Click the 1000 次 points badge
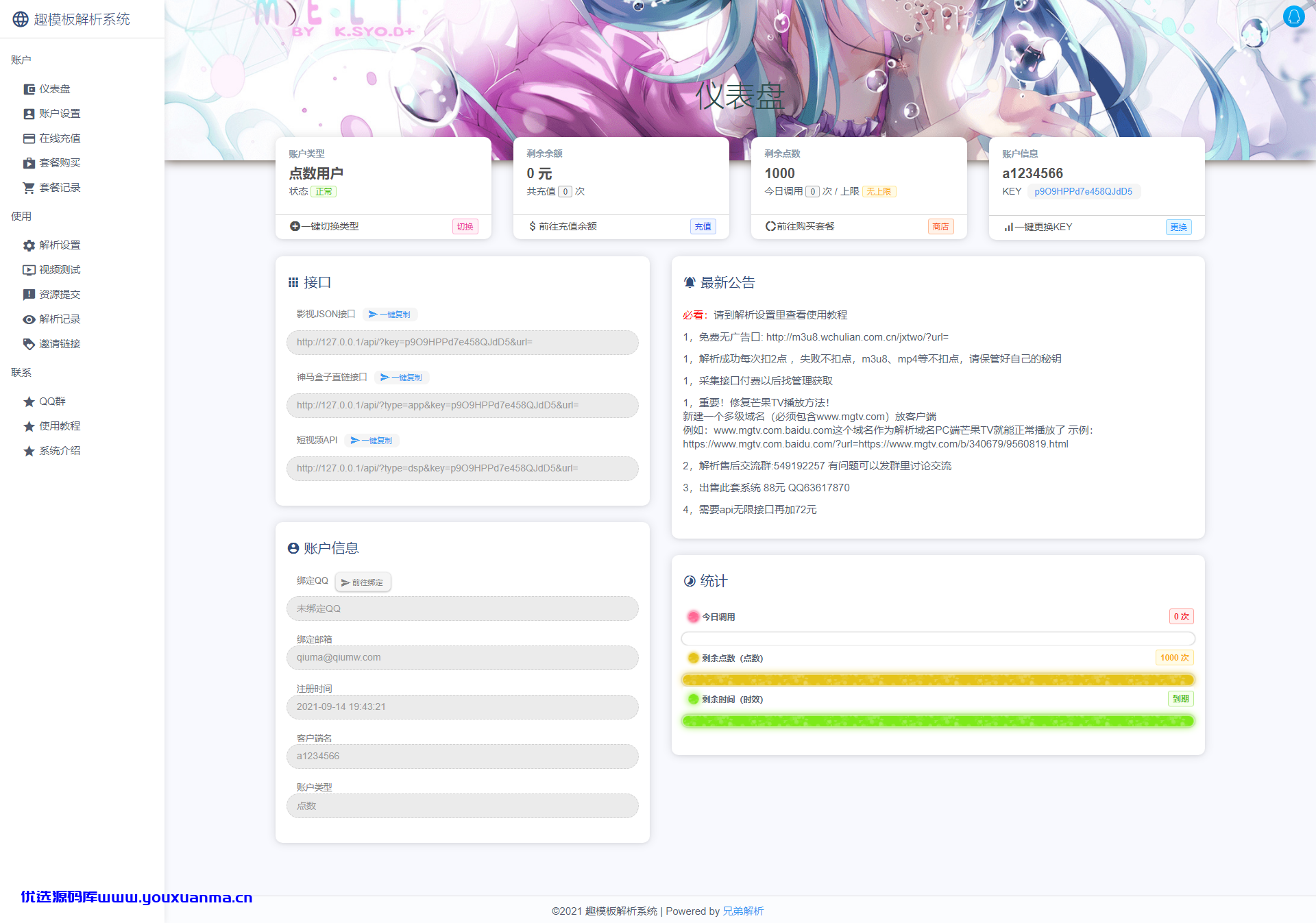The height and width of the screenshot is (923, 1316). click(x=1174, y=658)
